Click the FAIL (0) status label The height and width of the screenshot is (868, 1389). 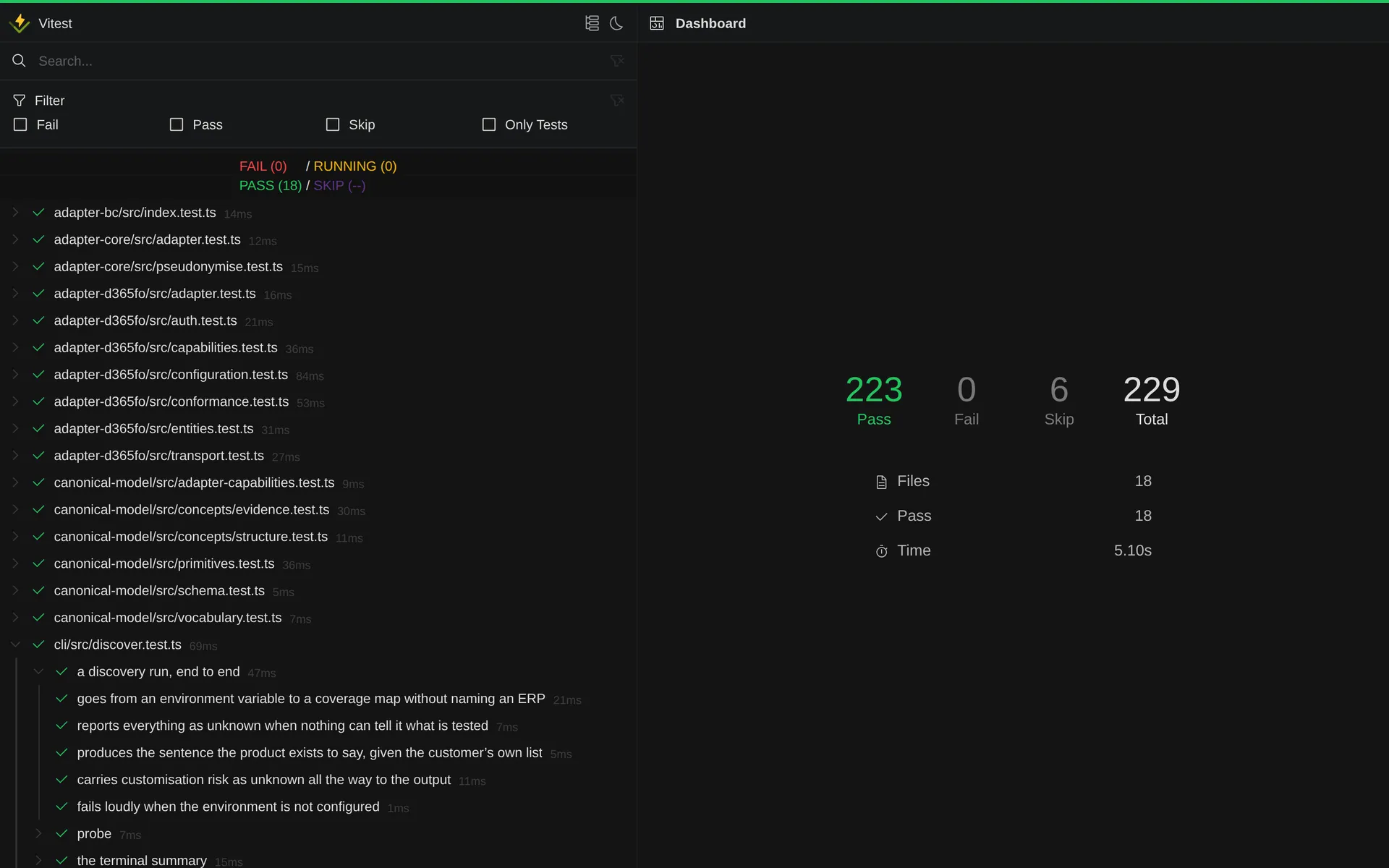point(263,166)
